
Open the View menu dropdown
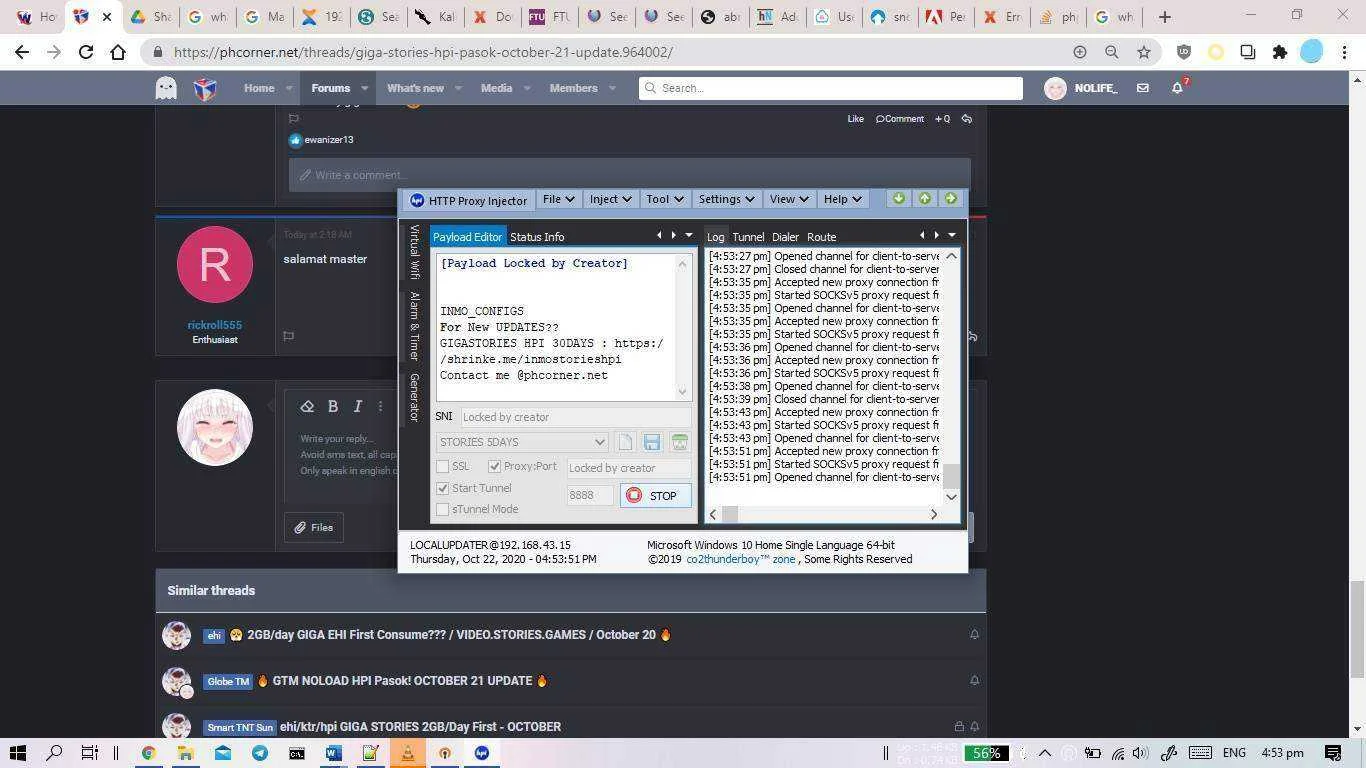pos(789,199)
